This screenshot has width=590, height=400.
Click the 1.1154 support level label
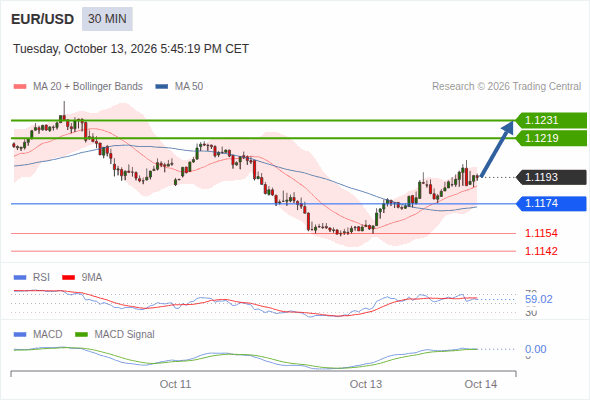541,233
